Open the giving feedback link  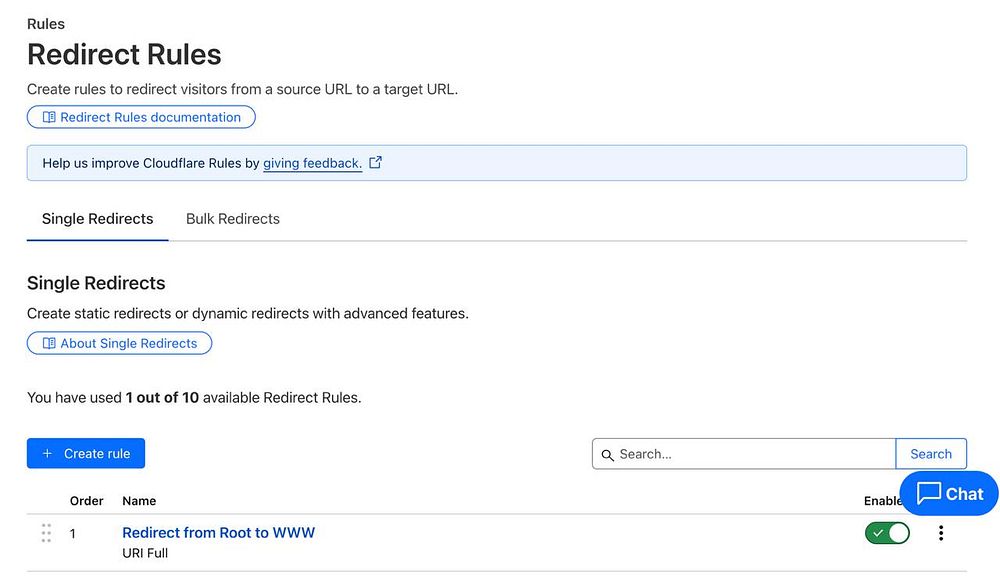[x=312, y=163]
